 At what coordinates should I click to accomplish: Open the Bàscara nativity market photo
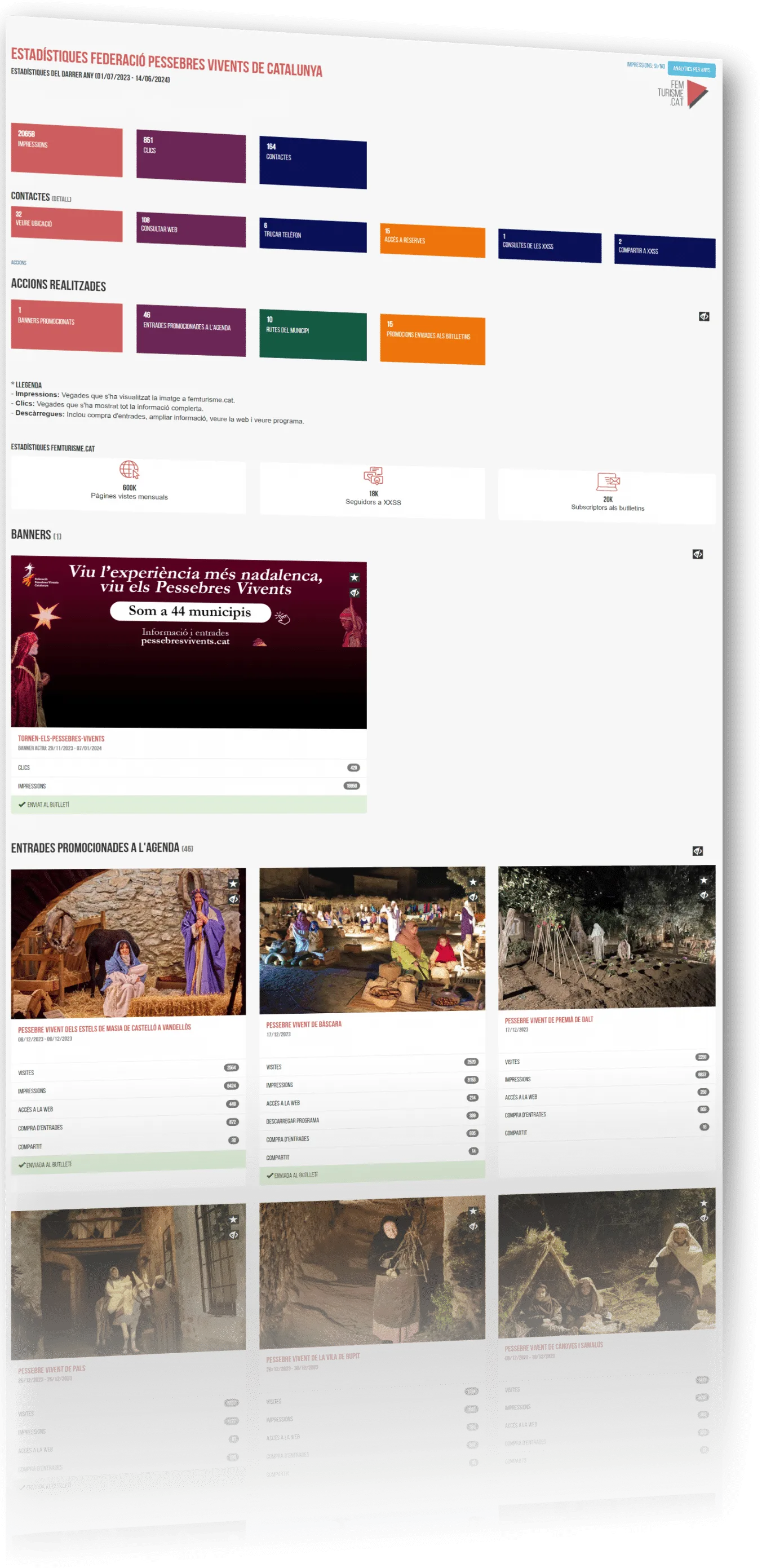tap(372, 940)
